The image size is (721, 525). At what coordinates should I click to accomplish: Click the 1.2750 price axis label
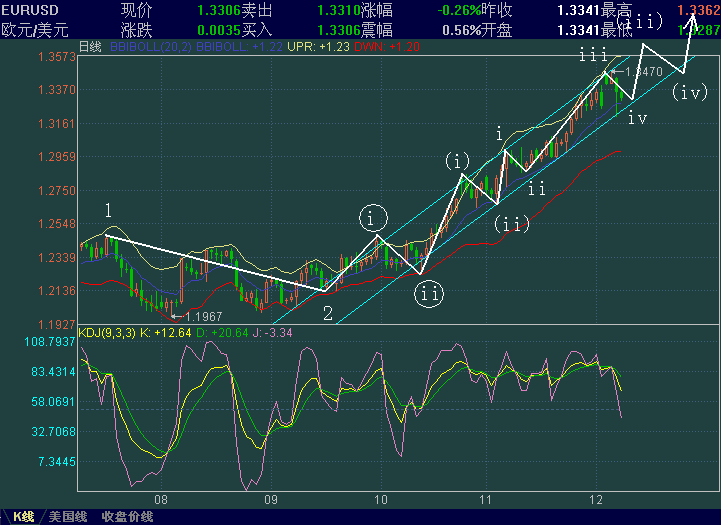click(57, 191)
